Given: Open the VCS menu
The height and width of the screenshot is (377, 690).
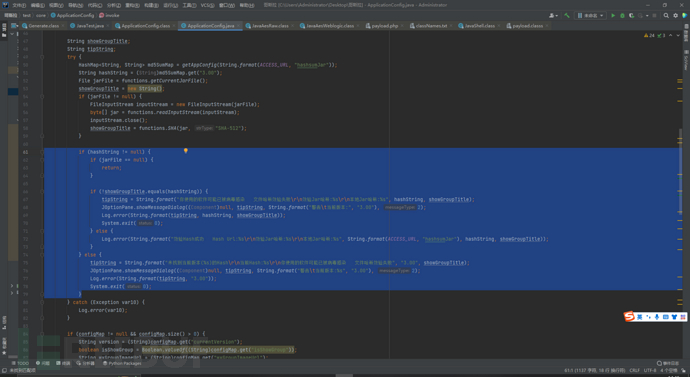Looking at the screenshot, I should (207, 5).
